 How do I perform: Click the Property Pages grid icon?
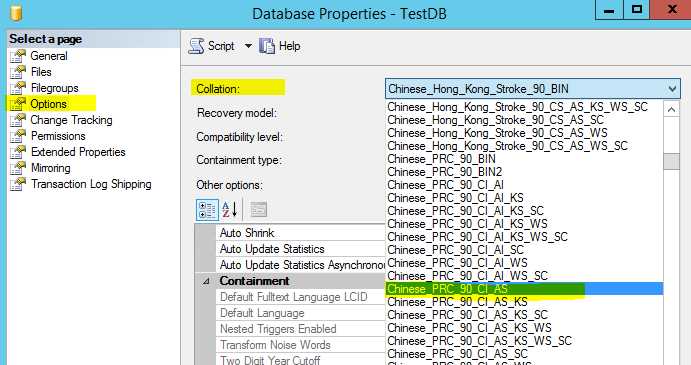coord(259,210)
